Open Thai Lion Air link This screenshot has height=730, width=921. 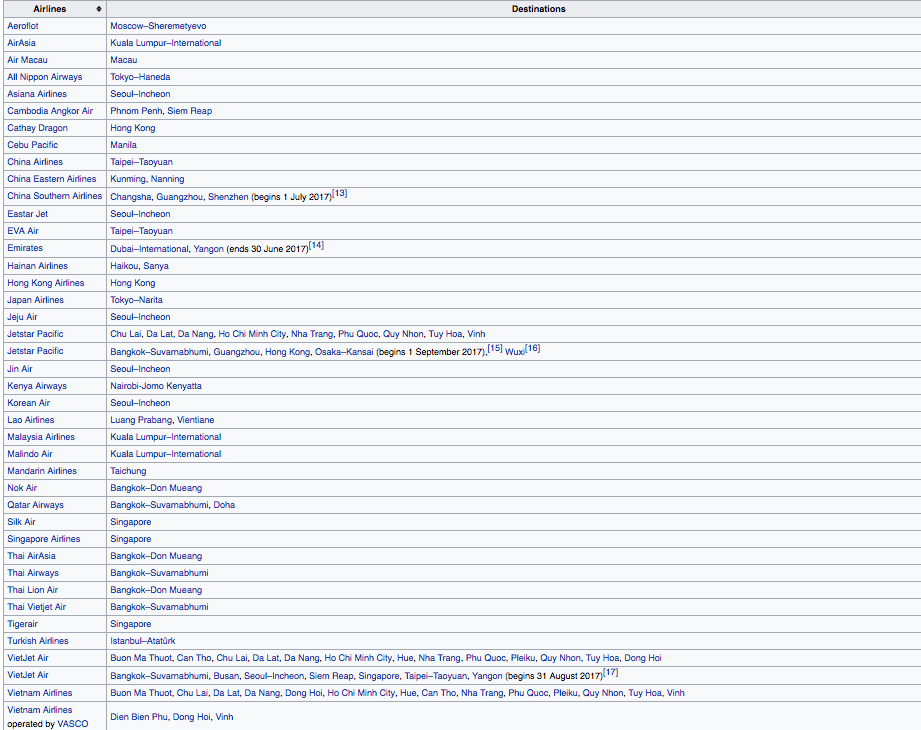[32, 591]
